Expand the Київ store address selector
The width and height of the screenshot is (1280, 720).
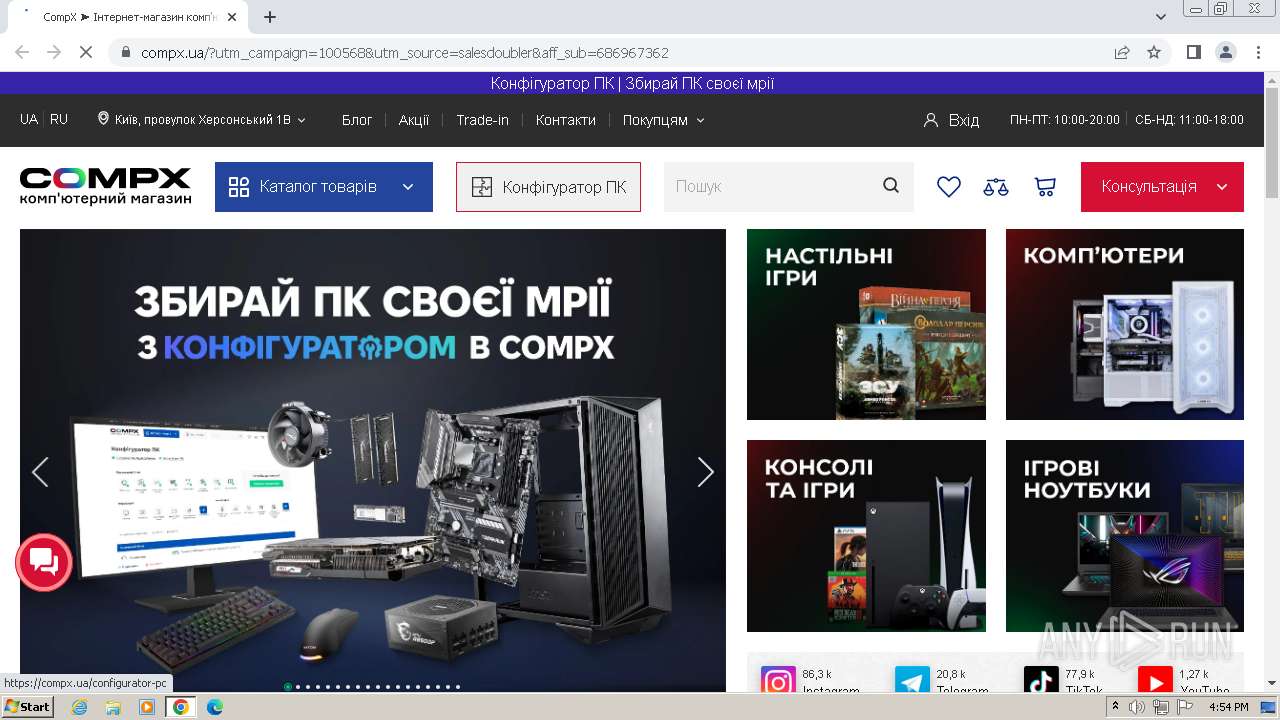pyautogui.click(x=201, y=119)
